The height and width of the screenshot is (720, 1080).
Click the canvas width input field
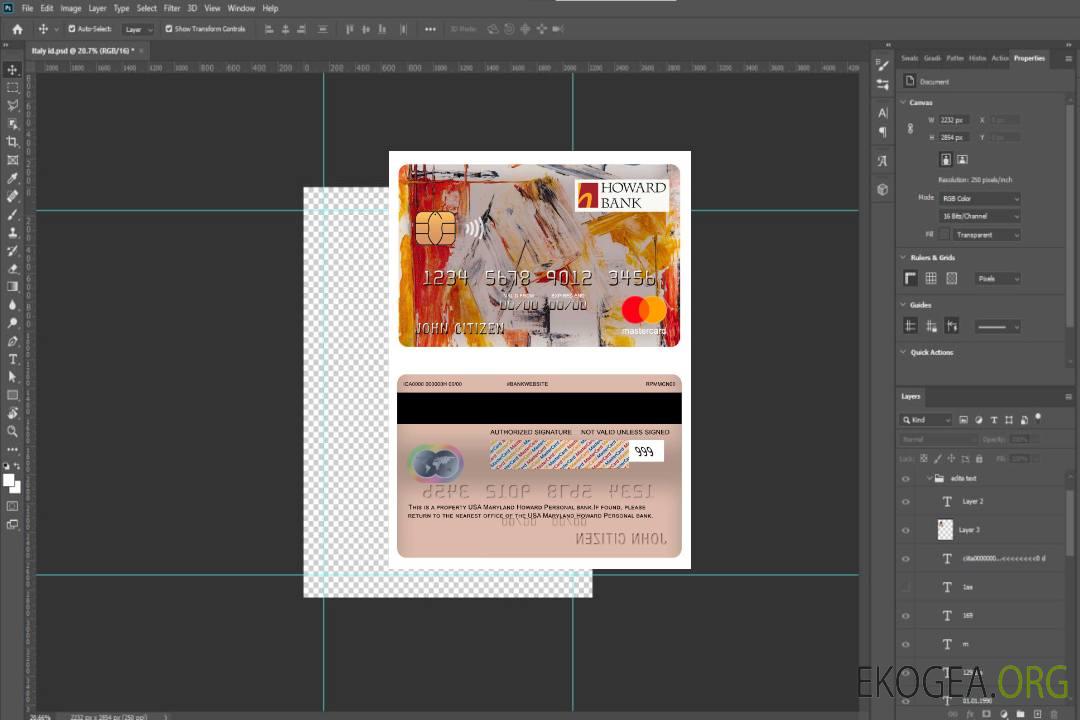pos(952,120)
